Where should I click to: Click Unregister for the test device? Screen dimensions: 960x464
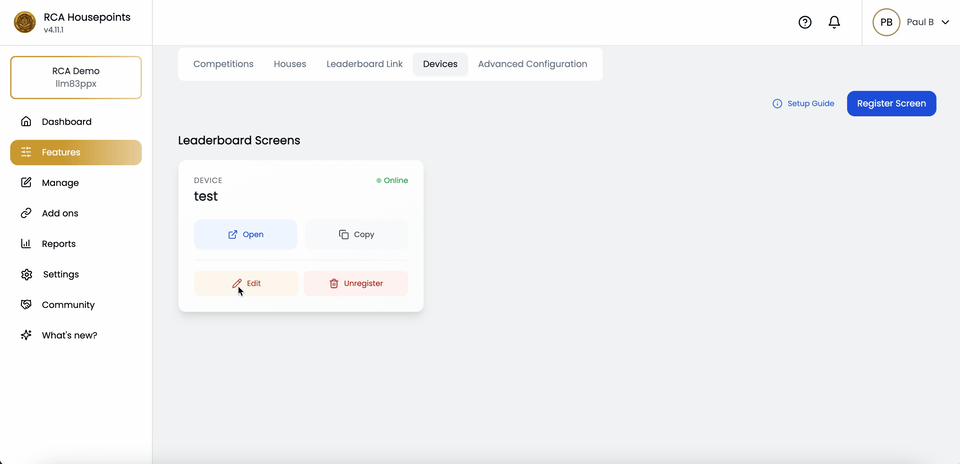[356, 283]
